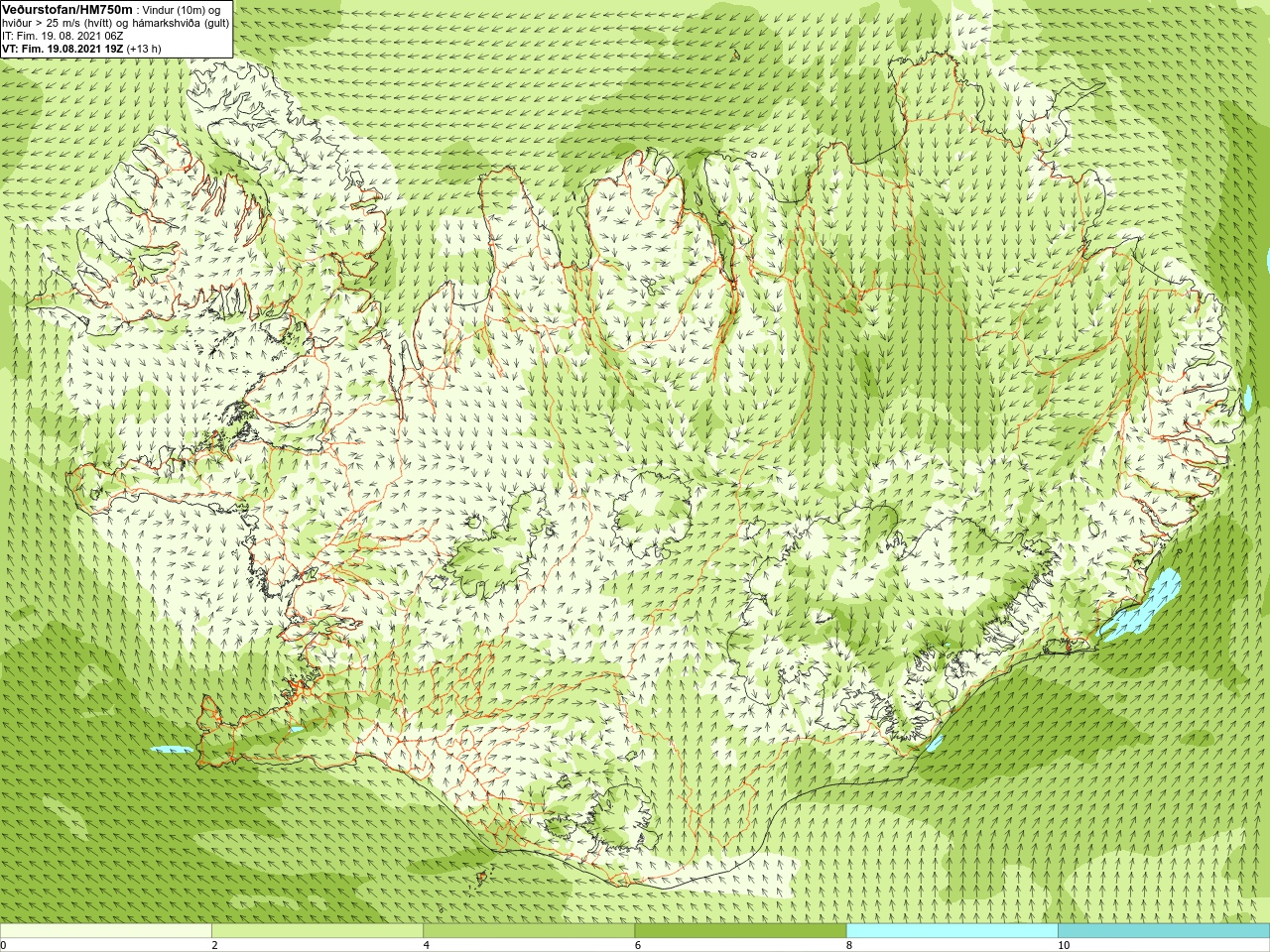Click the legend scale label '0'
1270x952 pixels.
click(4, 945)
